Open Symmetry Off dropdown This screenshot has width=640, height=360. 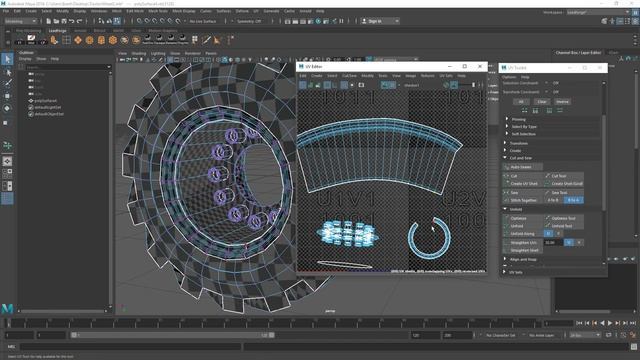coord(249,21)
